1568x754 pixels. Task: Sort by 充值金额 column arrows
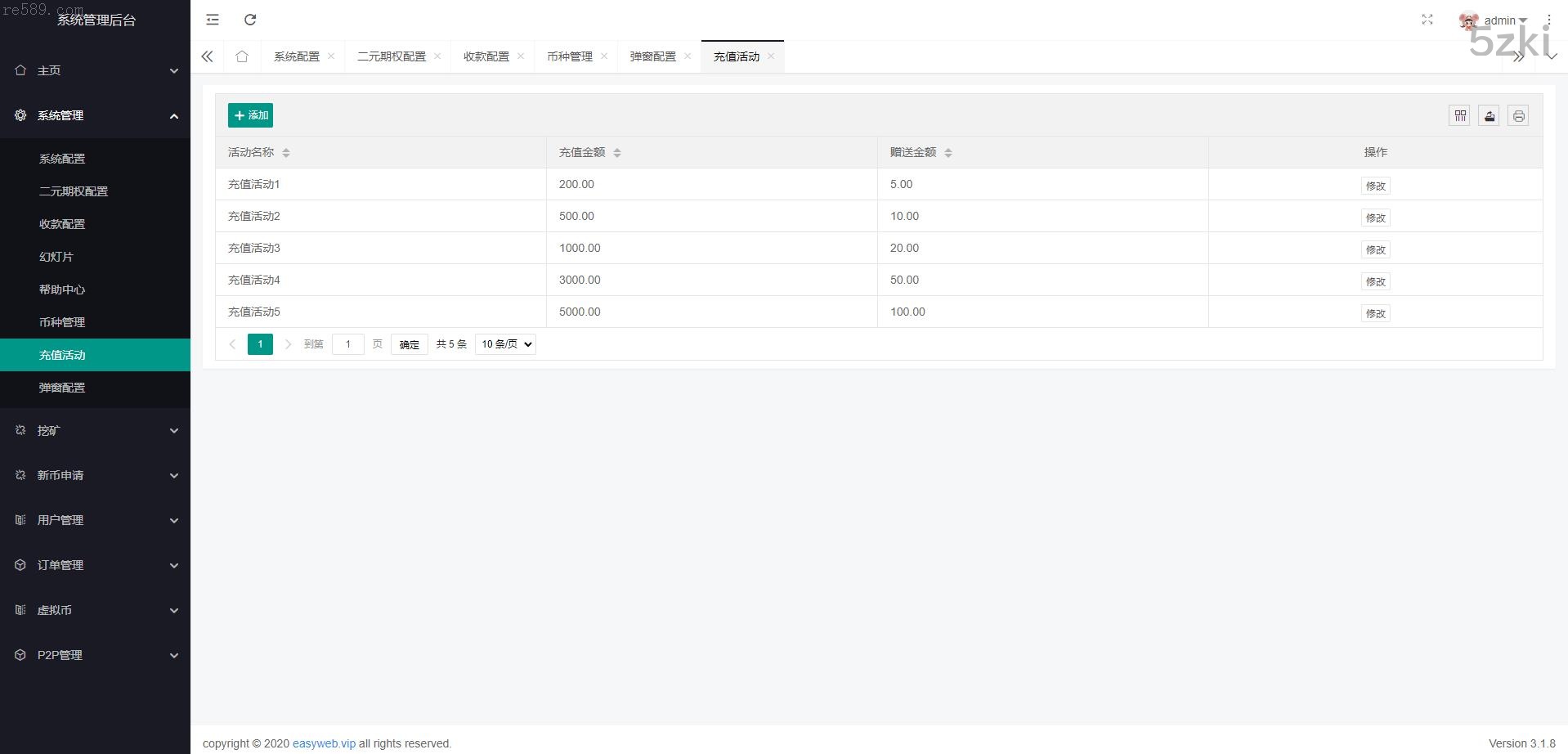(x=617, y=153)
